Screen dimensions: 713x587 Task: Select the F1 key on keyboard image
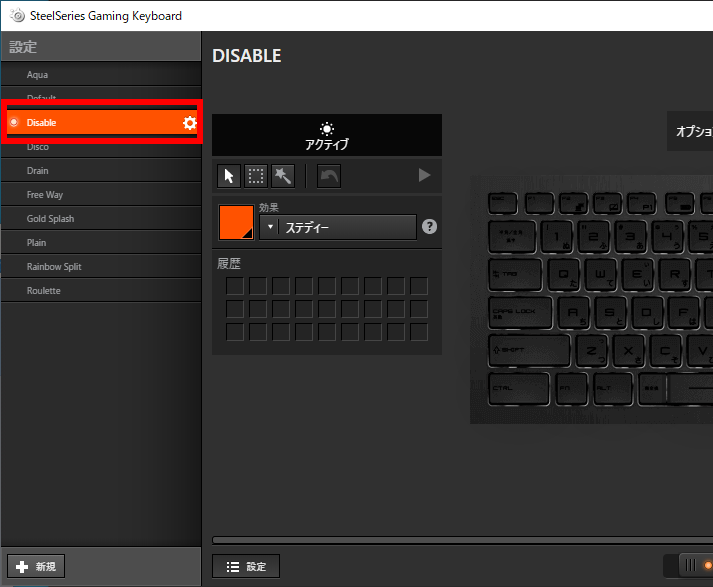click(x=539, y=203)
